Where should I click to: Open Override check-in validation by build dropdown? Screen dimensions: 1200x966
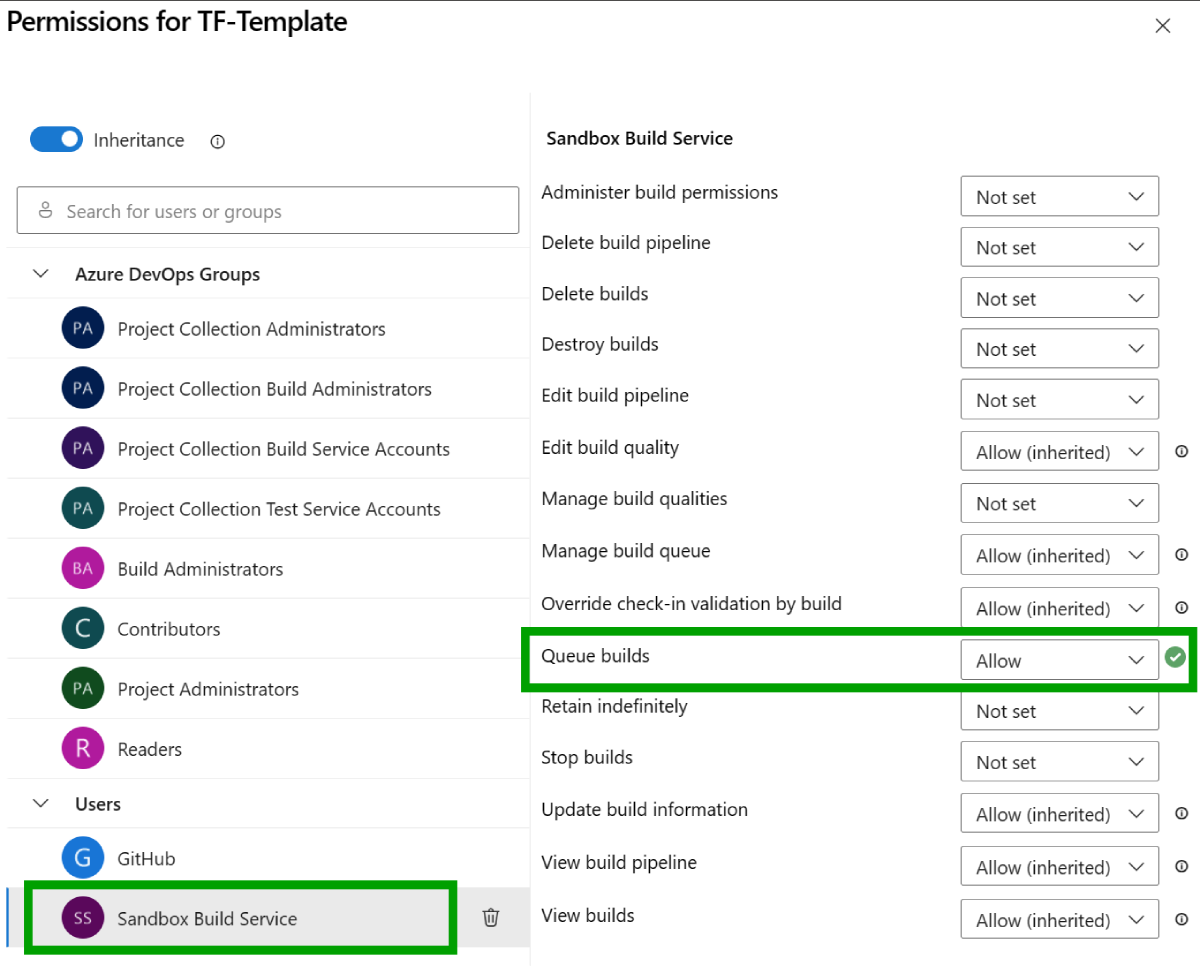coord(1059,608)
